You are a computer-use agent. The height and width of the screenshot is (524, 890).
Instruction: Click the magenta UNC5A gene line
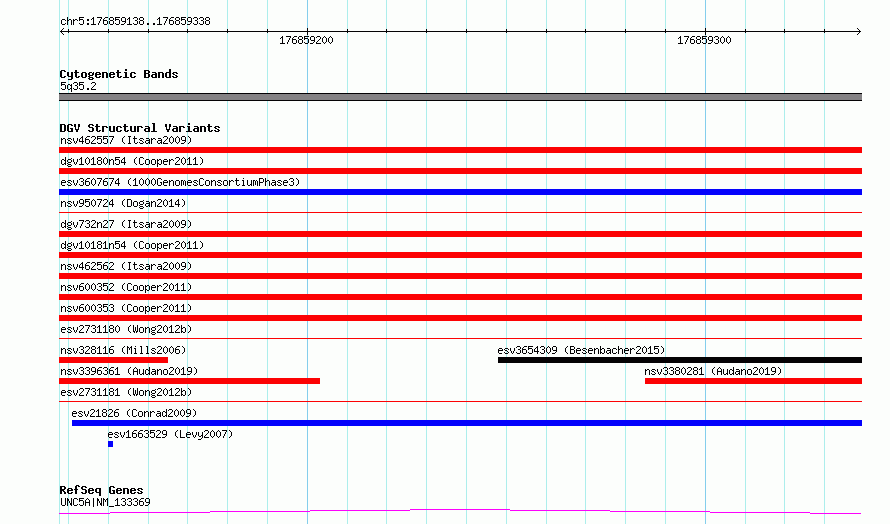click(460, 512)
